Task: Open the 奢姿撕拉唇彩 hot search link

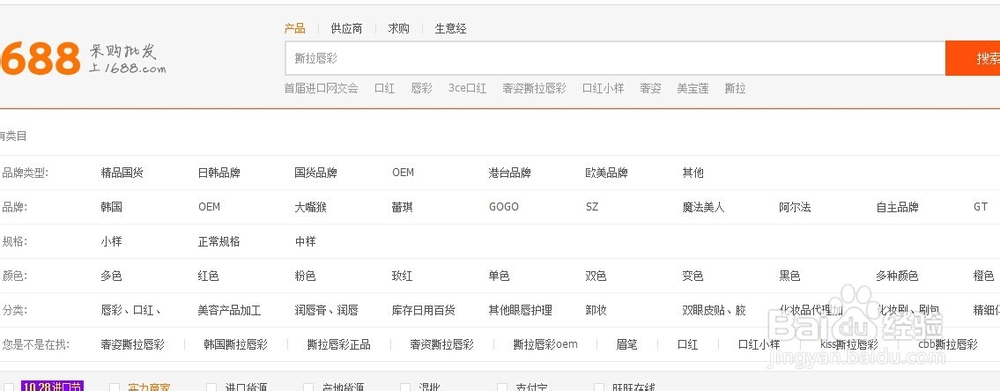Action: click(x=534, y=89)
